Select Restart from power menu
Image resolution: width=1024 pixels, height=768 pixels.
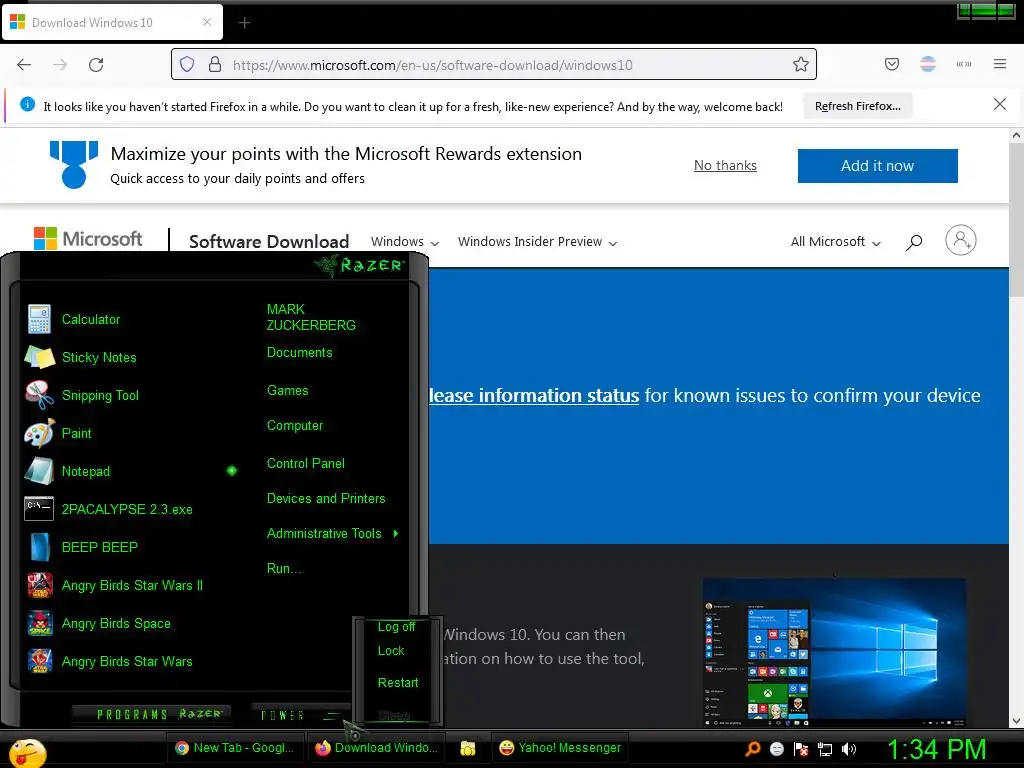point(398,683)
